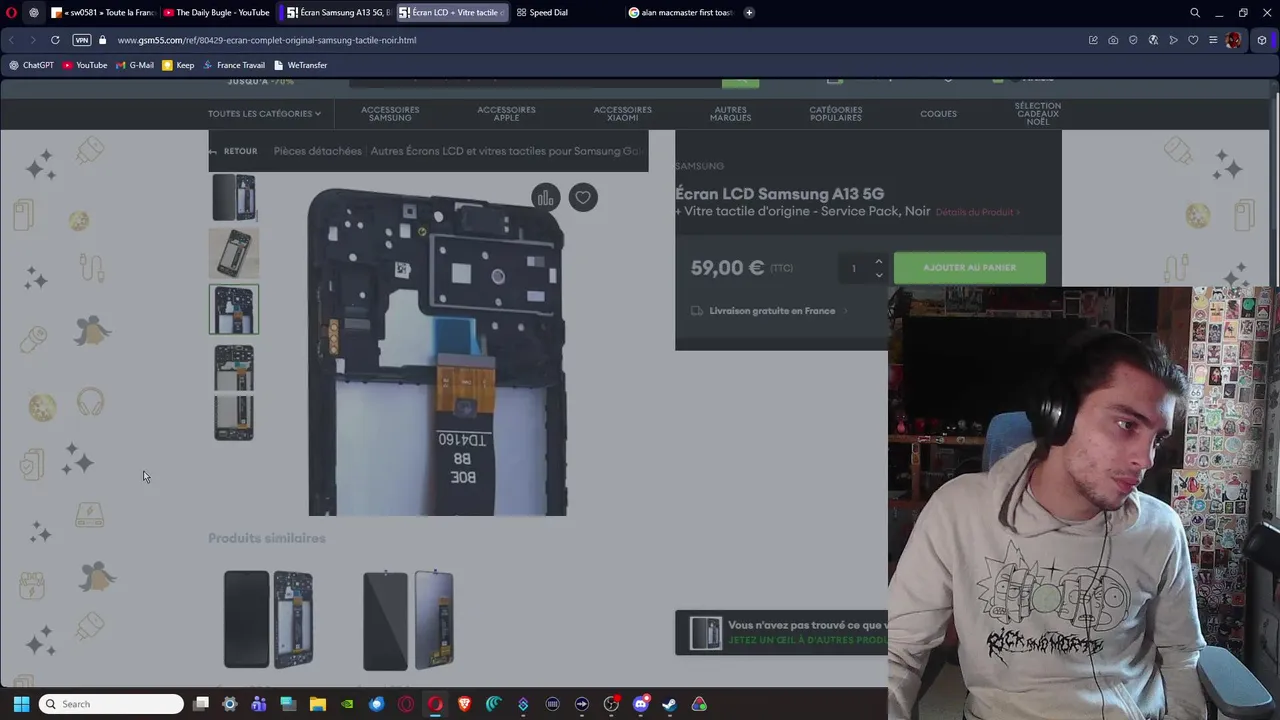
Task: Click the taskbar Search box
Action: (111, 704)
